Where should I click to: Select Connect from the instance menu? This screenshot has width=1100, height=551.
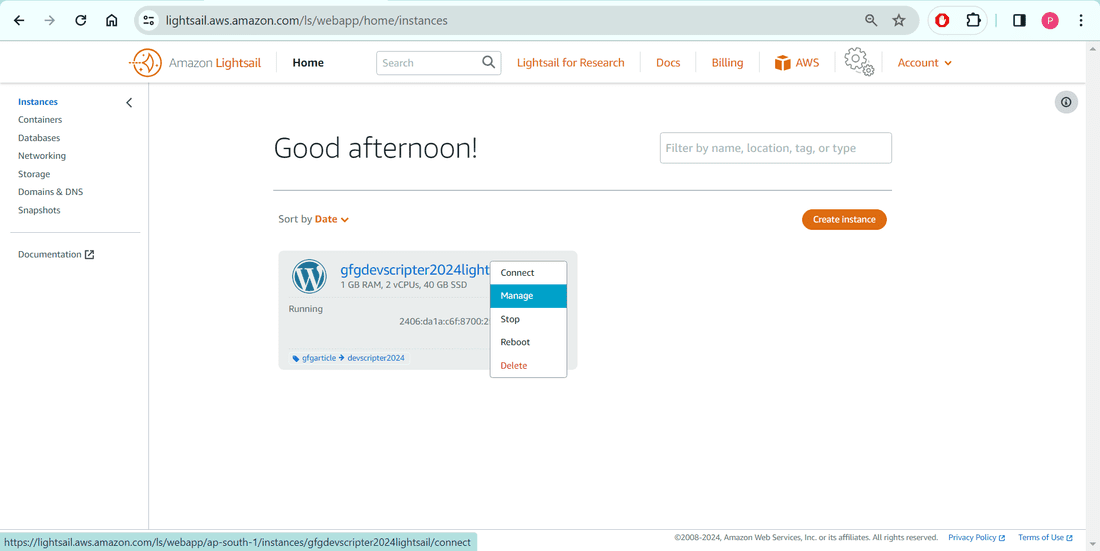pyautogui.click(x=528, y=272)
